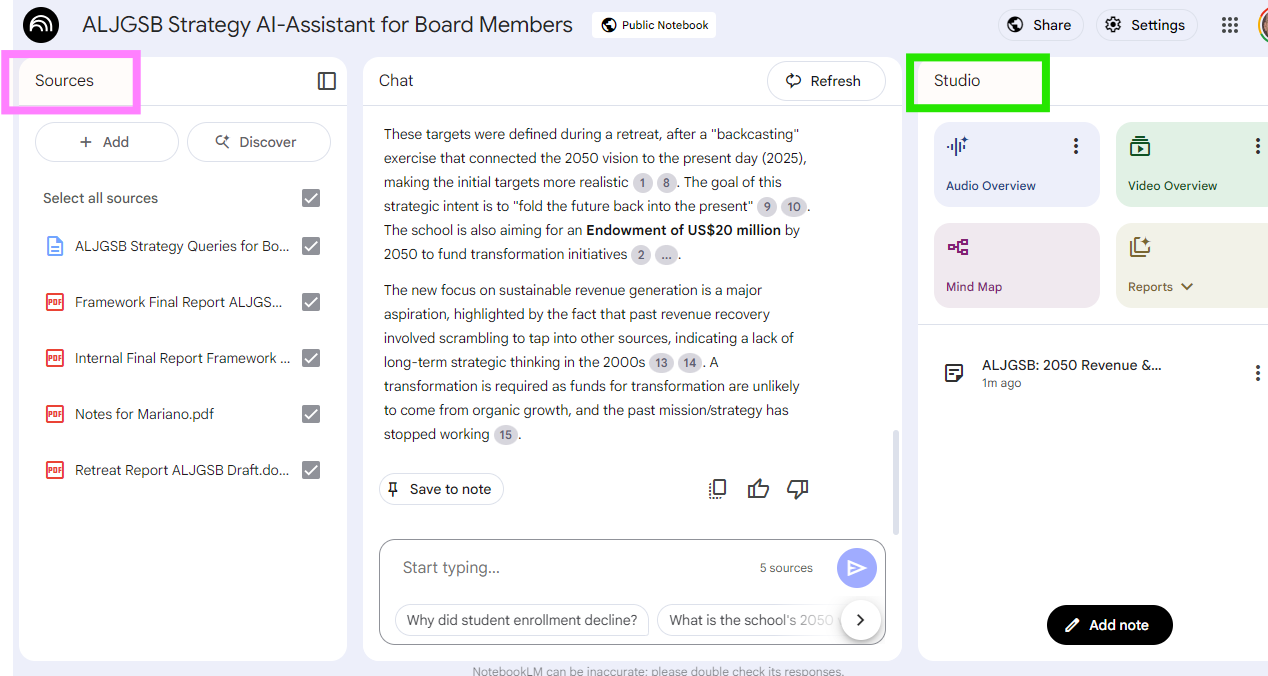Copy the chat response with the copy icon
The width and height of the screenshot is (1268, 676).
click(x=717, y=489)
